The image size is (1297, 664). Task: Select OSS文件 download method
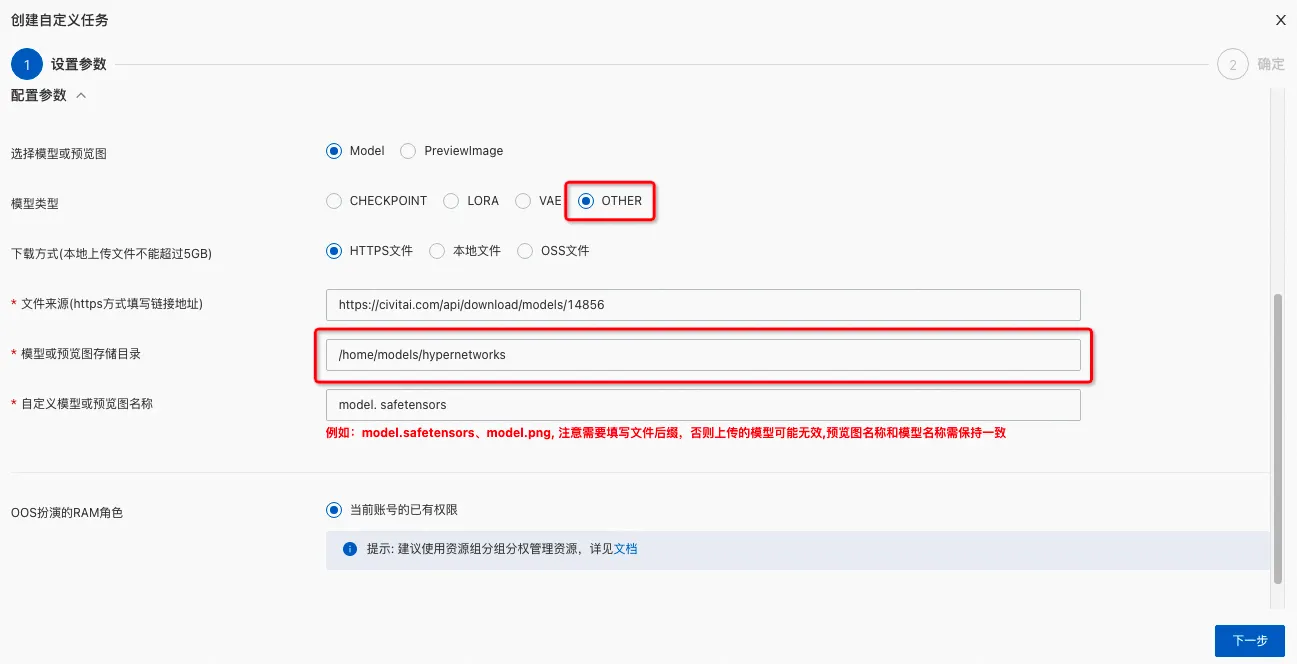(x=525, y=251)
